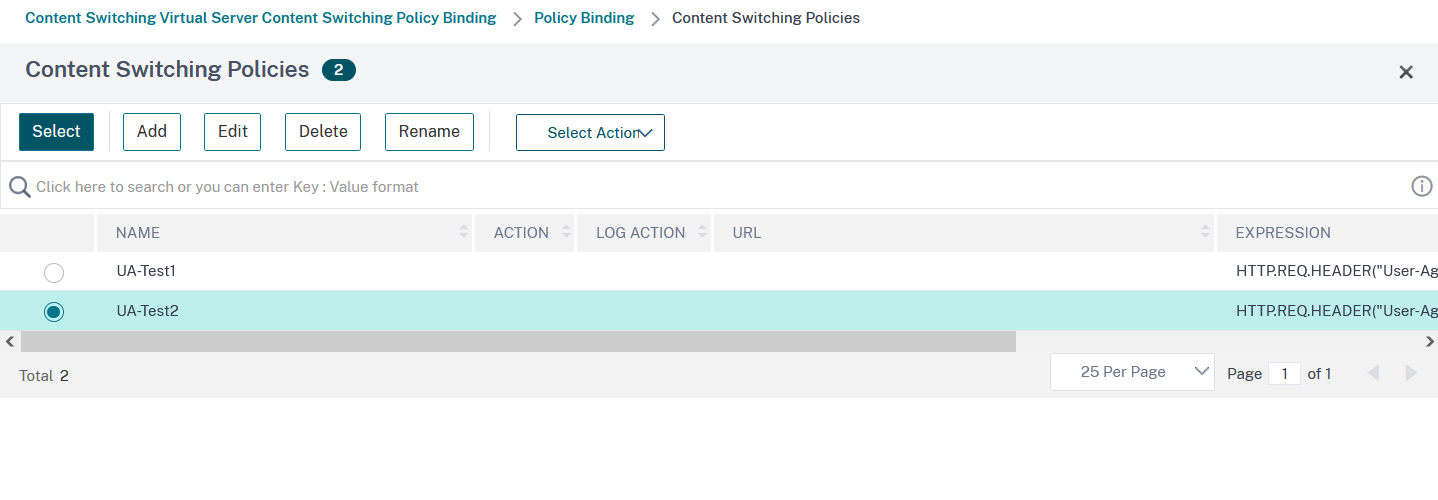The width and height of the screenshot is (1438, 500).
Task: Select the UA-Test2 radio button
Action: click(54, 312)
